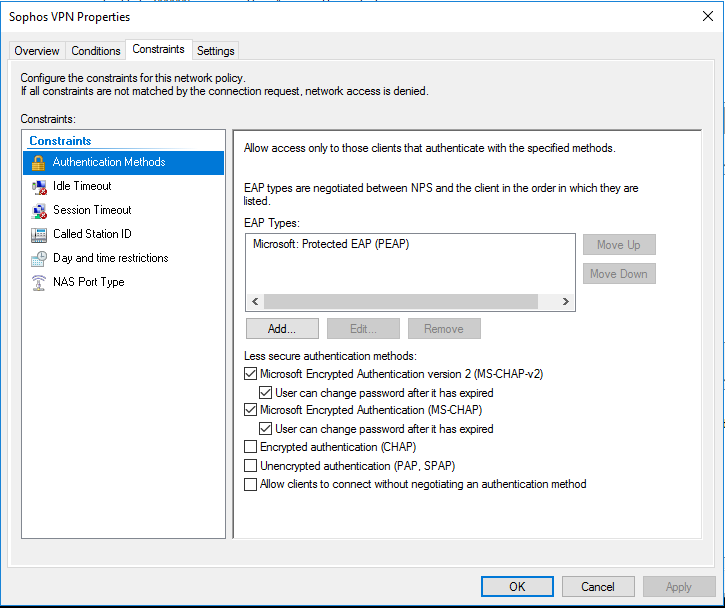725x608 pixels.
Task: Click the Add... button for EAP types
Action: (282, 329)
